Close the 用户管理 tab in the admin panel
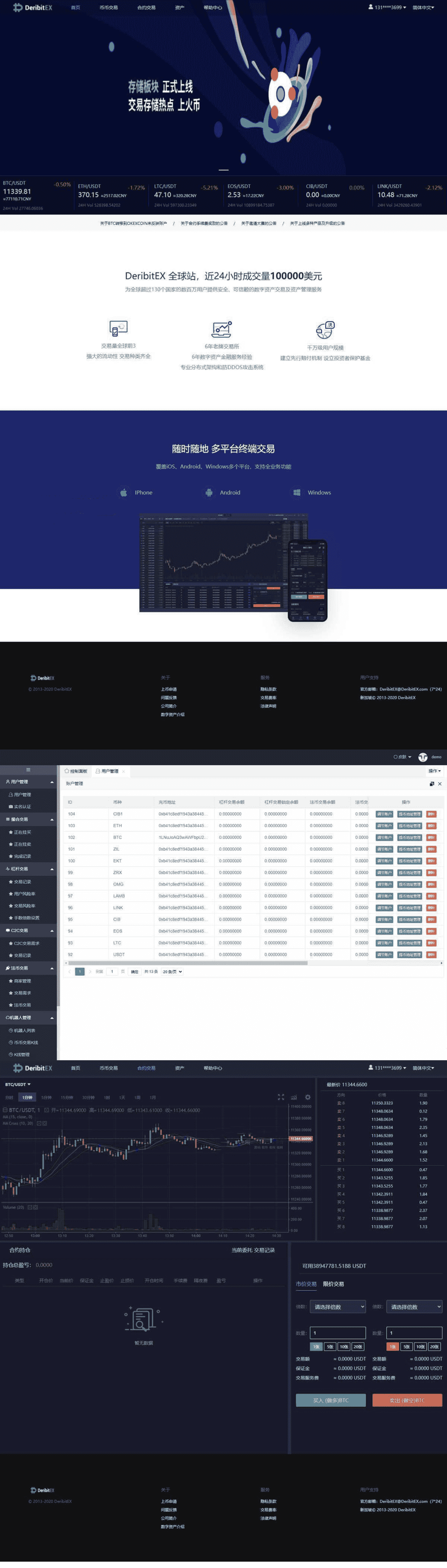Screen dimensions: 447x1568 click(x=124, y=771)
